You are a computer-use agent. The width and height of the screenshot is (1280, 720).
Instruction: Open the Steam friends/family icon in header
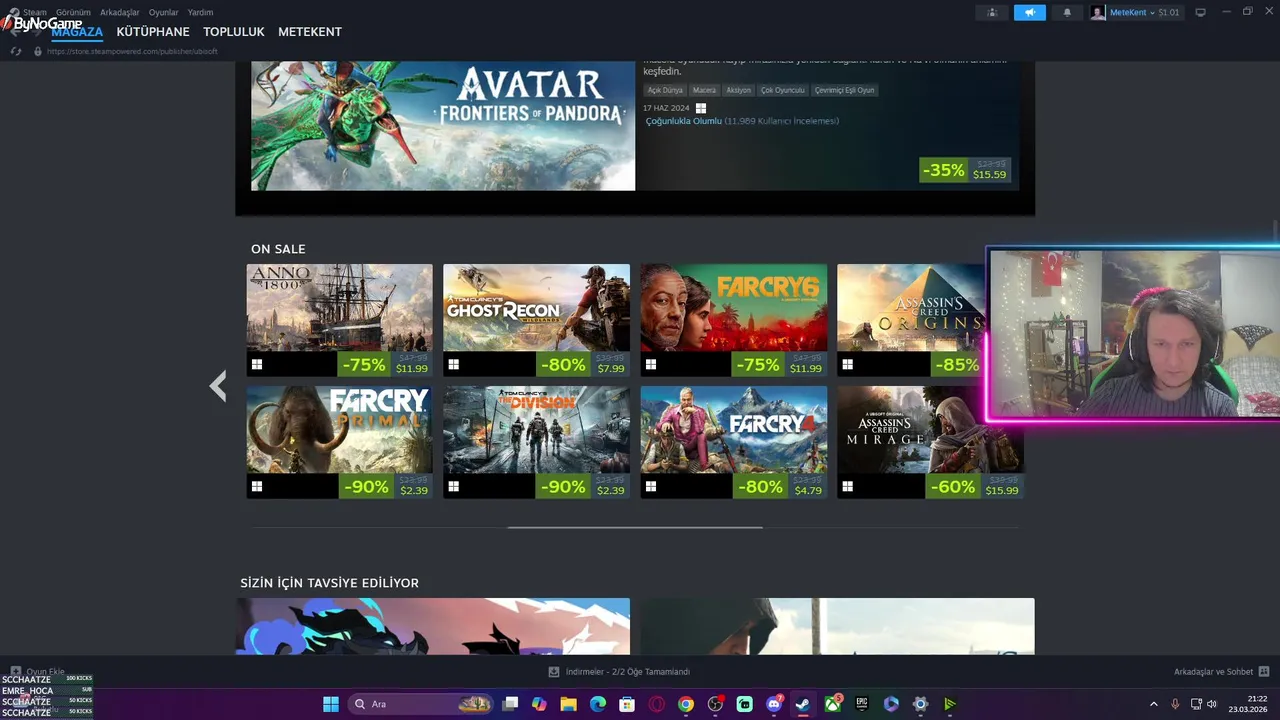coord(992,12)
